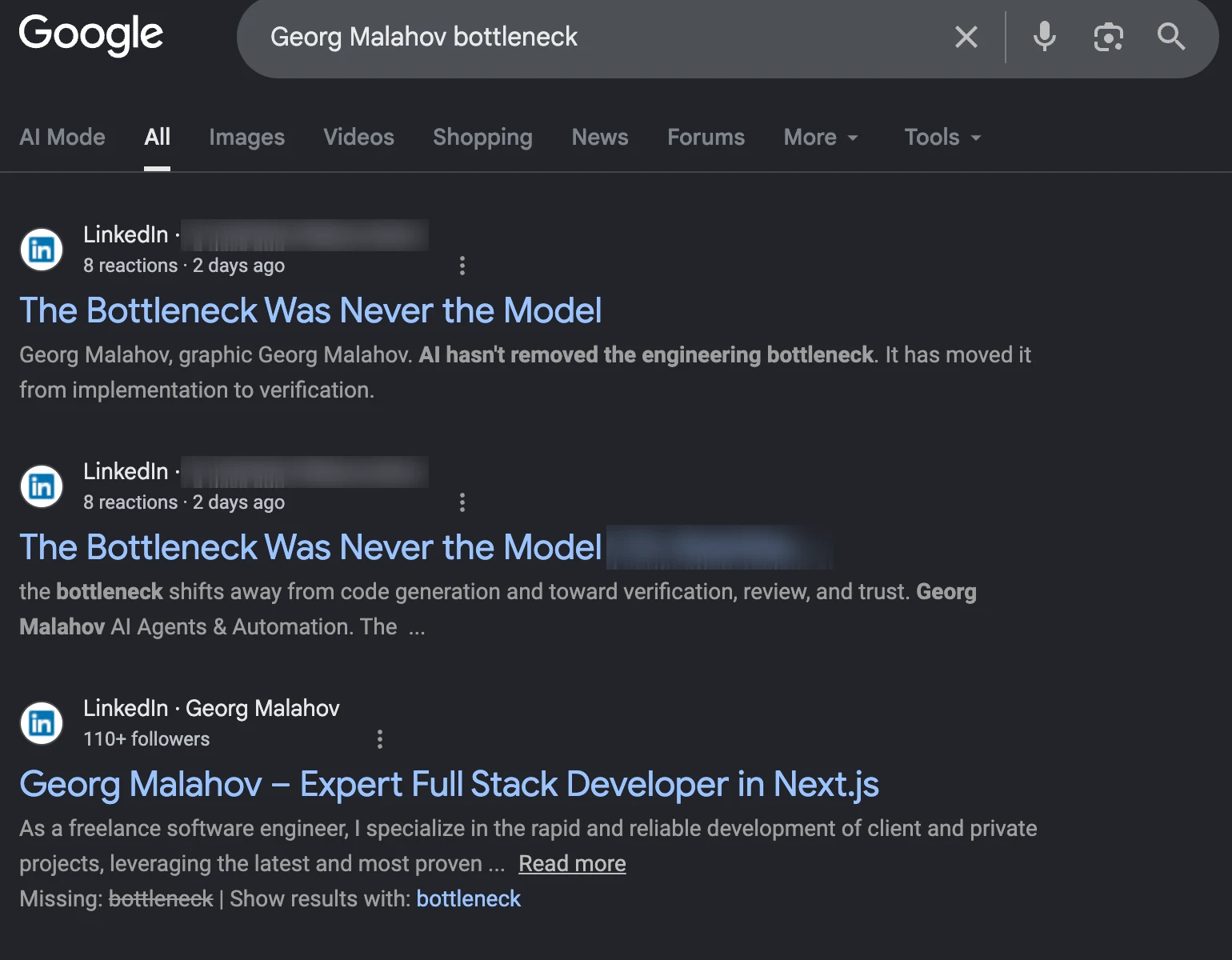Image resolution: width=1232 pixels, height=960 pixels.
Task: Click the magnifying glass search button
Action: 1171,37
